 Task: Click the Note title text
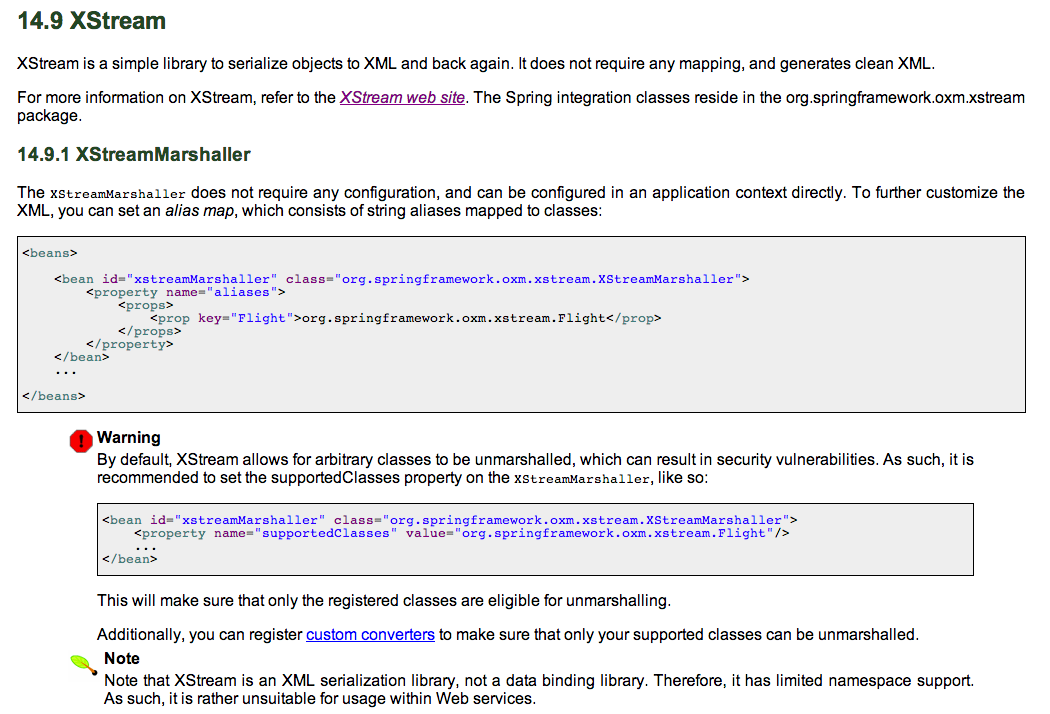click(122, 658)
